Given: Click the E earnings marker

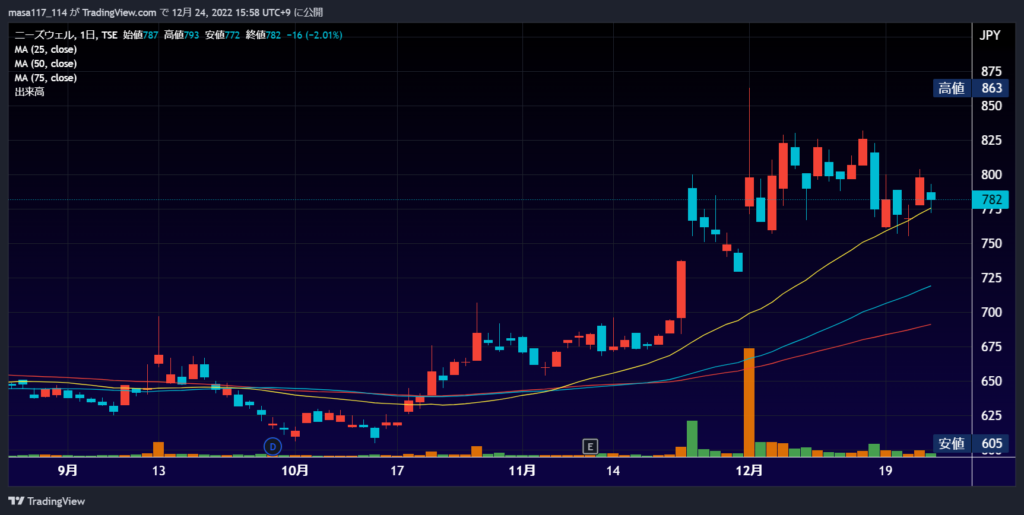Looking at the screenshot, I should click(x=590, y=446).
